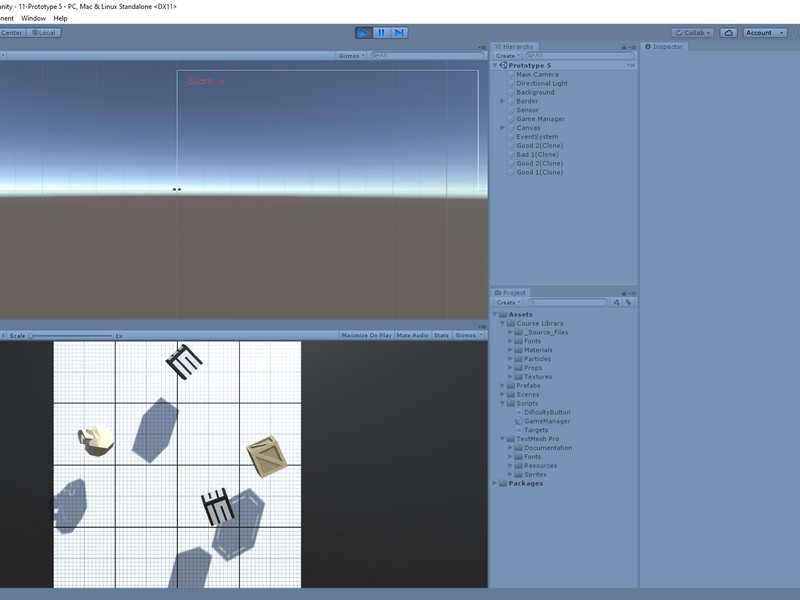
Task: Toggle Maximize On Play
Action: (x=366, y=335)
